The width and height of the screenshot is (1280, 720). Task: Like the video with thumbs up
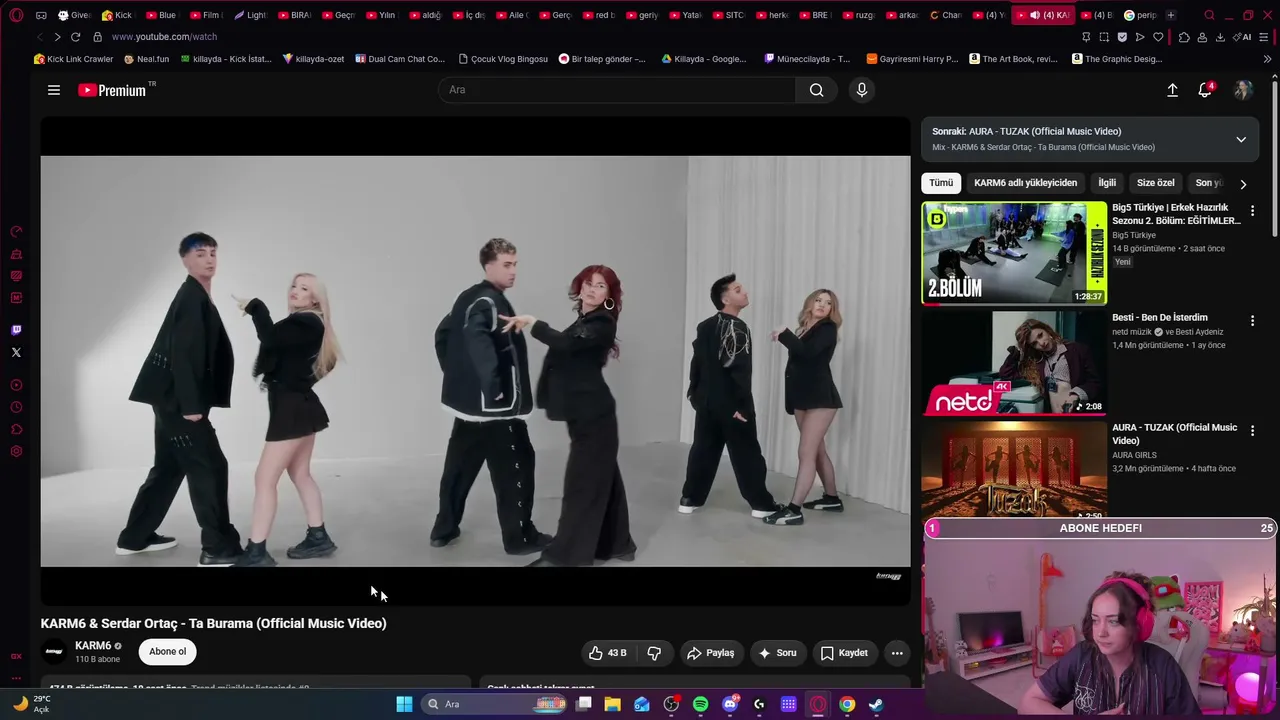[607, 653]
